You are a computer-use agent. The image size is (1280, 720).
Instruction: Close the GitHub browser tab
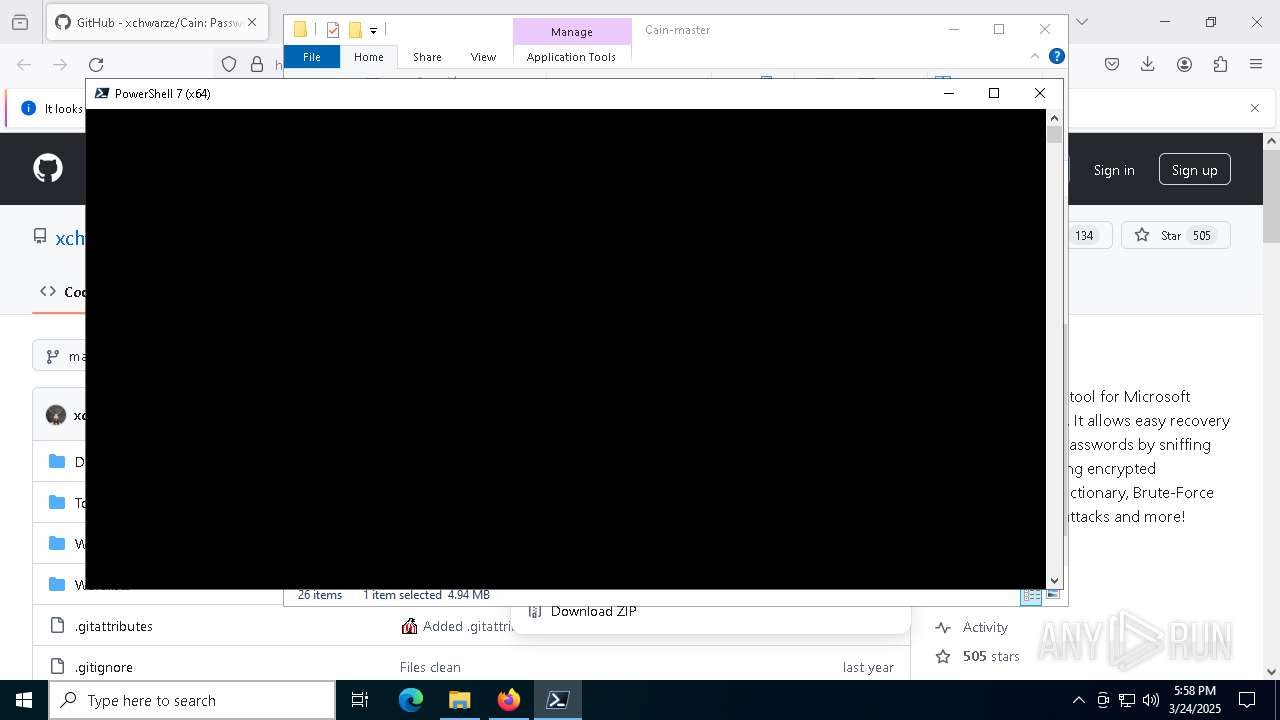[x=252, y=22]
